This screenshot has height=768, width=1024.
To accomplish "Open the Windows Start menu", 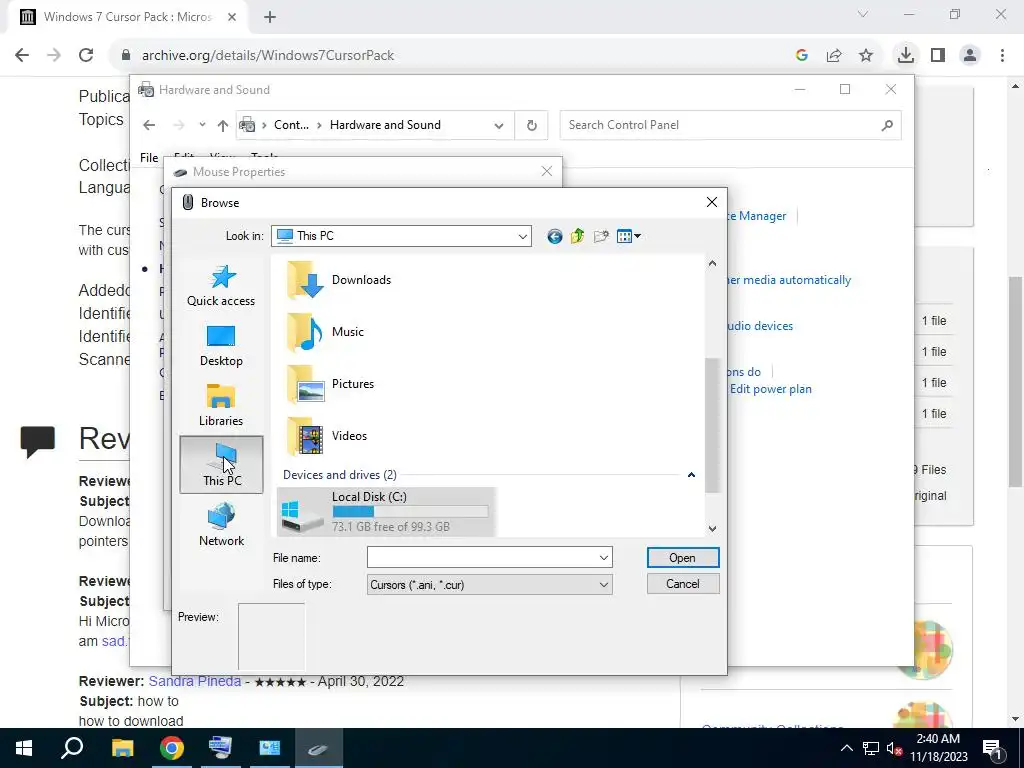I will [x=24, y=748].
